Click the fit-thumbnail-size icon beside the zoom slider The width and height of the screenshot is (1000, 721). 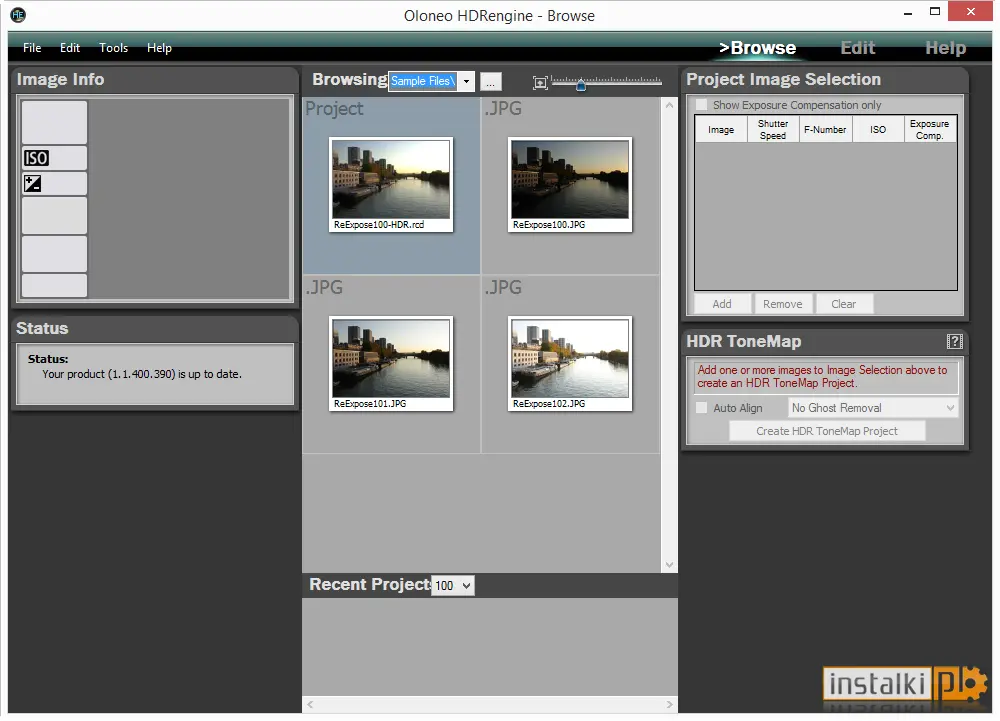(540, 82)
